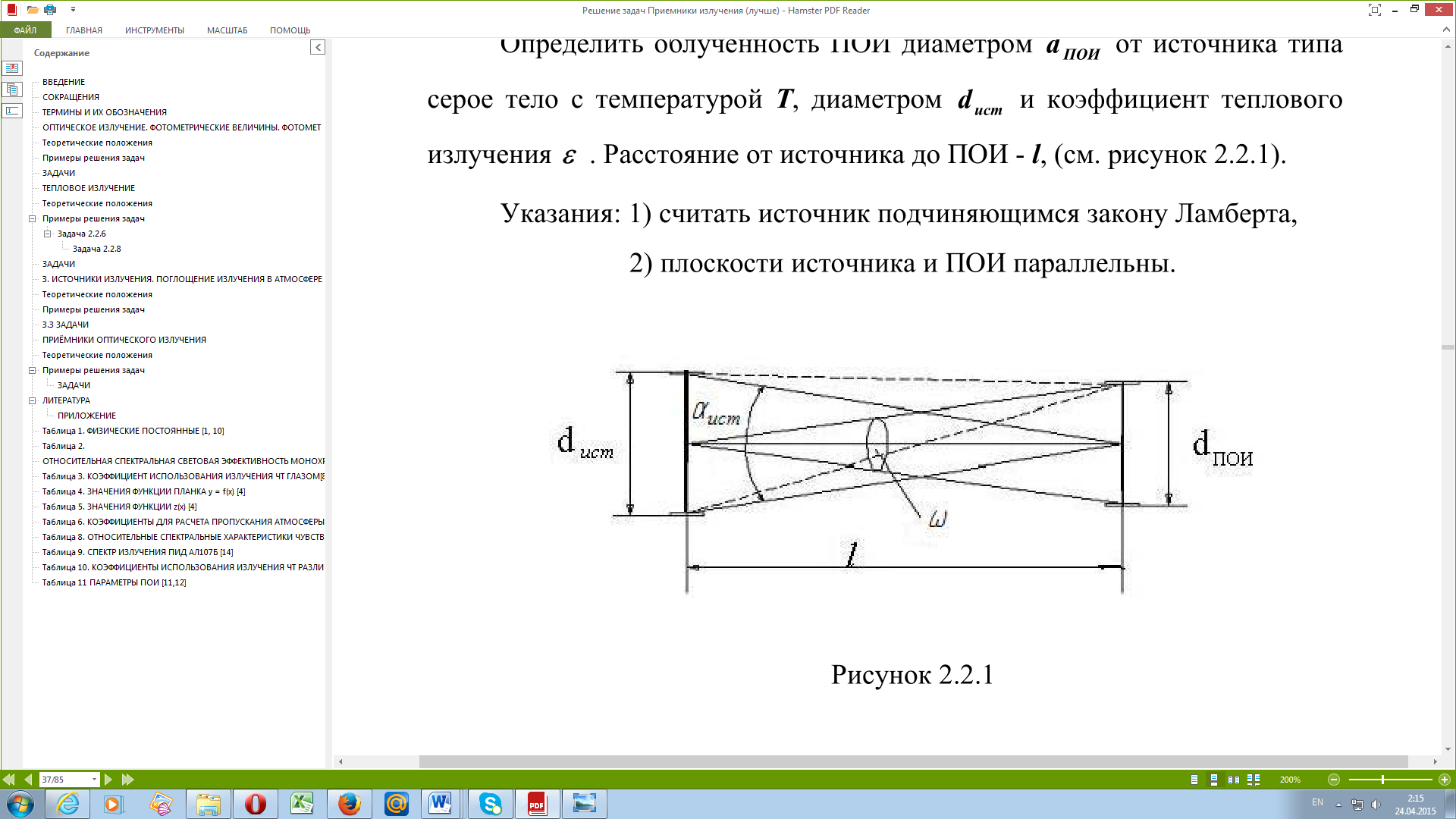Select single page view mode
Image resolution: width=1456 pixels, height=819 pixels.
point(1194,780)
